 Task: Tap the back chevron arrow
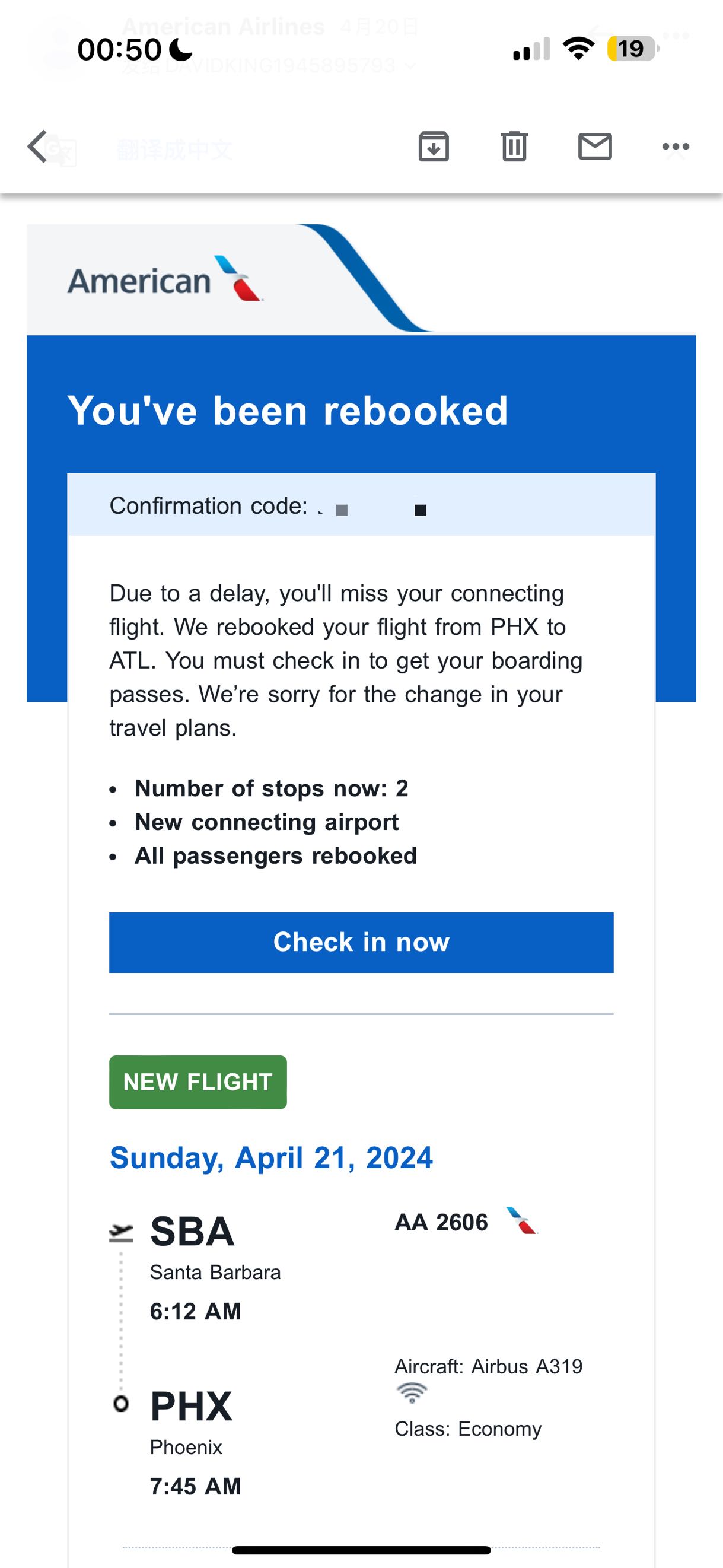pos(38,147)
